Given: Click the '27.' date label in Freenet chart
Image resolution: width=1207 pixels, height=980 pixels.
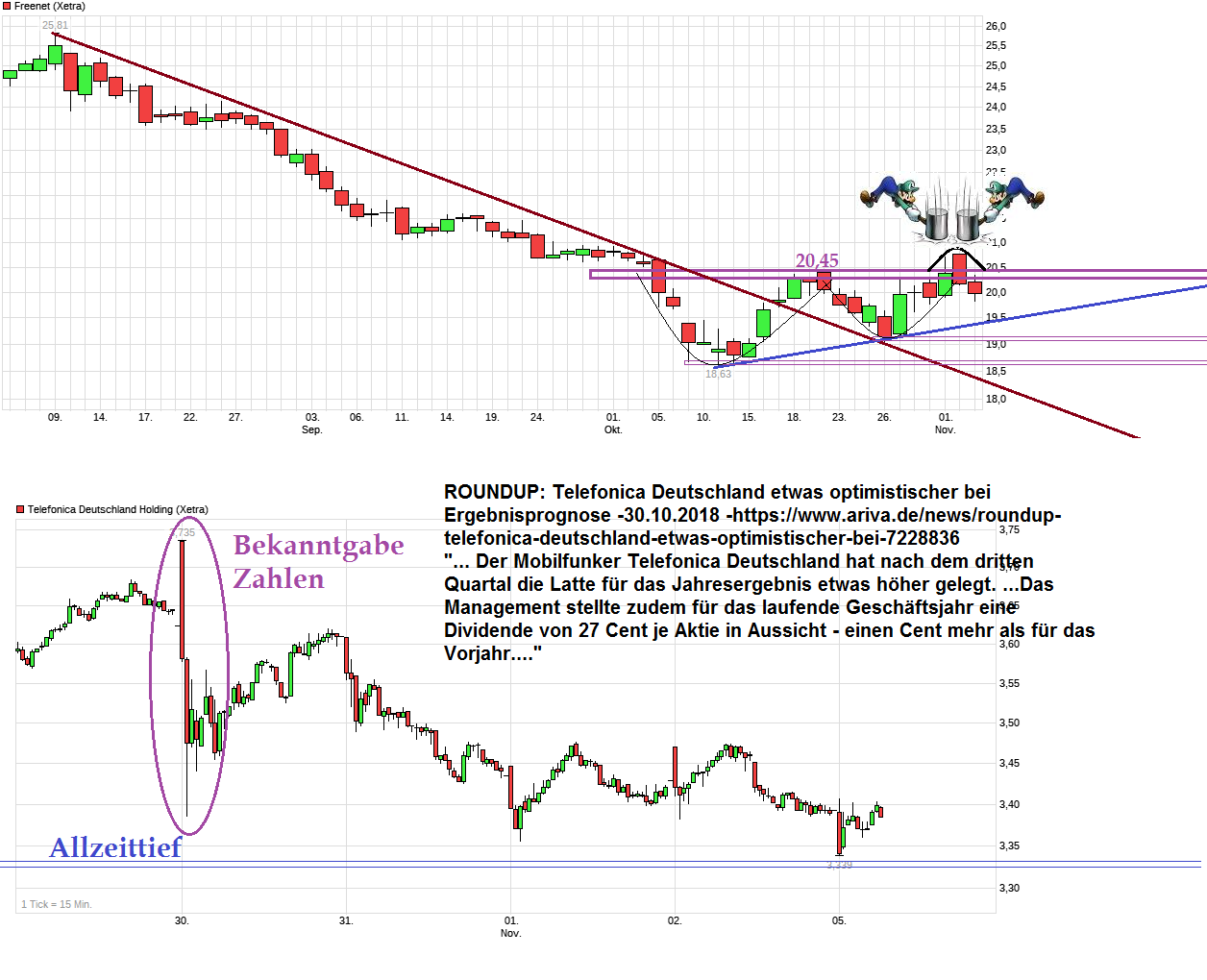Looking at the screenshot, I should tap(235, 417).
